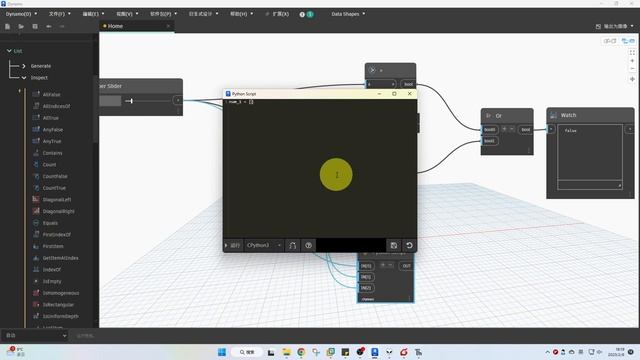Open the export as image dropdown
The width and height of the screenshot is (640, 360).
coord(615,26)
